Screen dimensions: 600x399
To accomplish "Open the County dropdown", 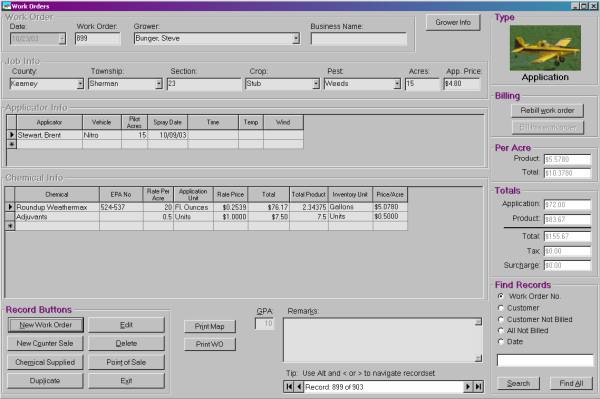I will (80, 83).
